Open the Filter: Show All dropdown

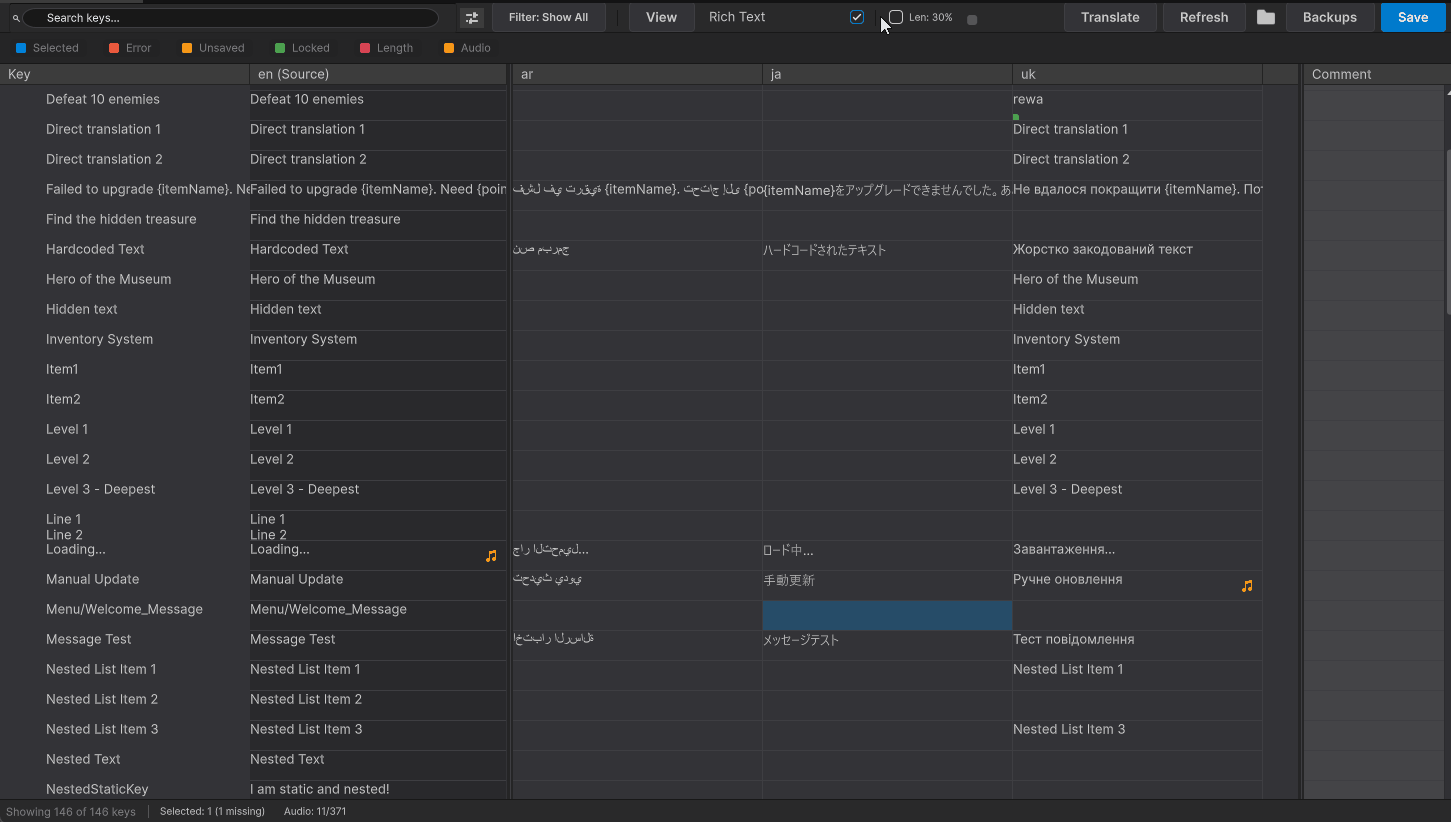(548, 17)
